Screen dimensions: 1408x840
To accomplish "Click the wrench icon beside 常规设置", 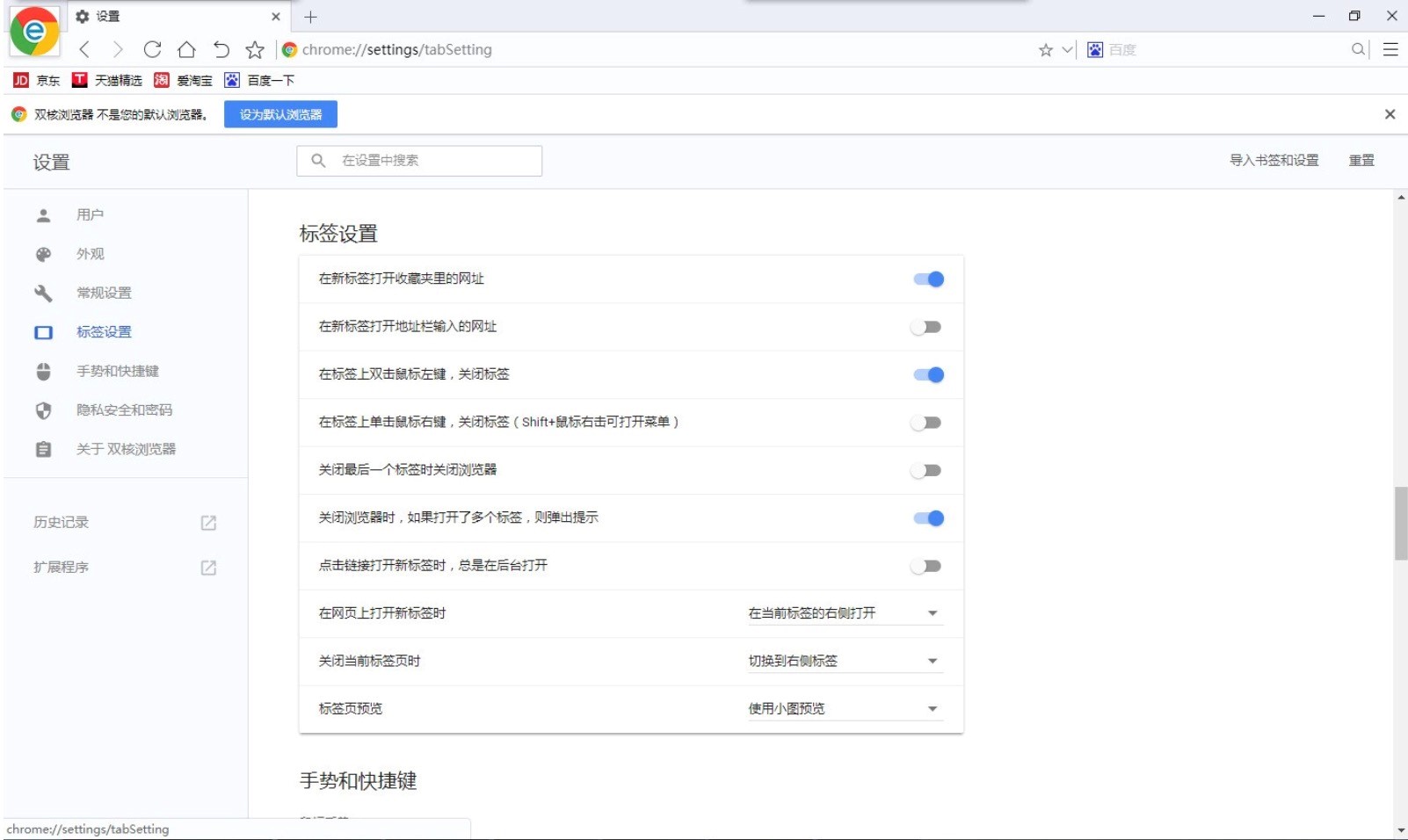I will coord(43,293).
